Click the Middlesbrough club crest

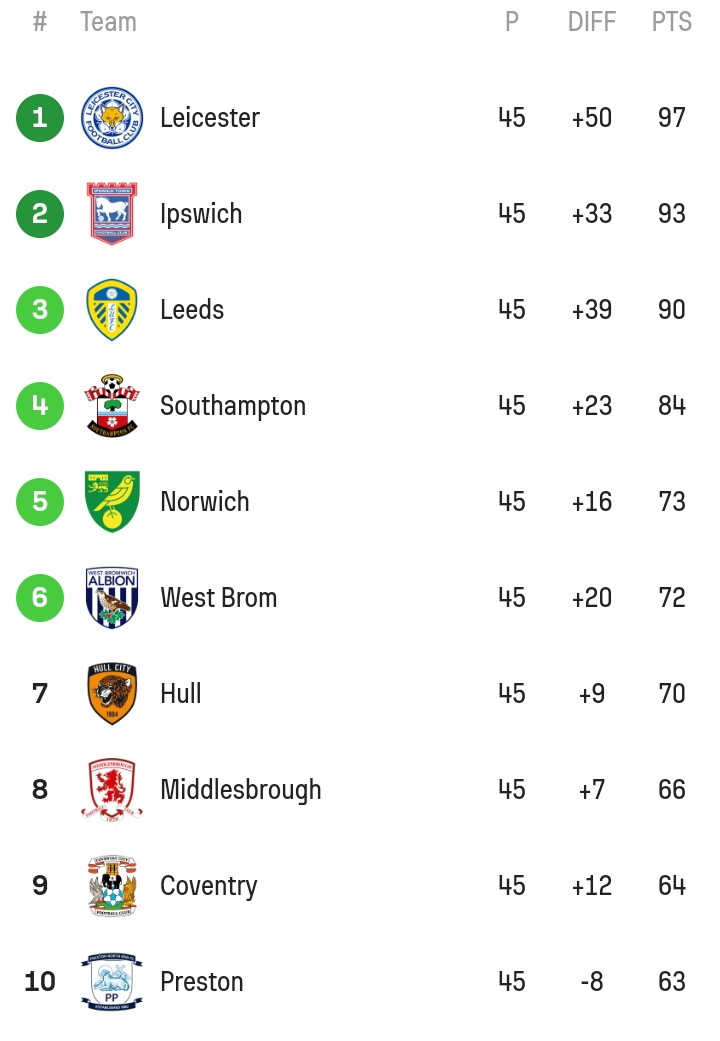112,789
